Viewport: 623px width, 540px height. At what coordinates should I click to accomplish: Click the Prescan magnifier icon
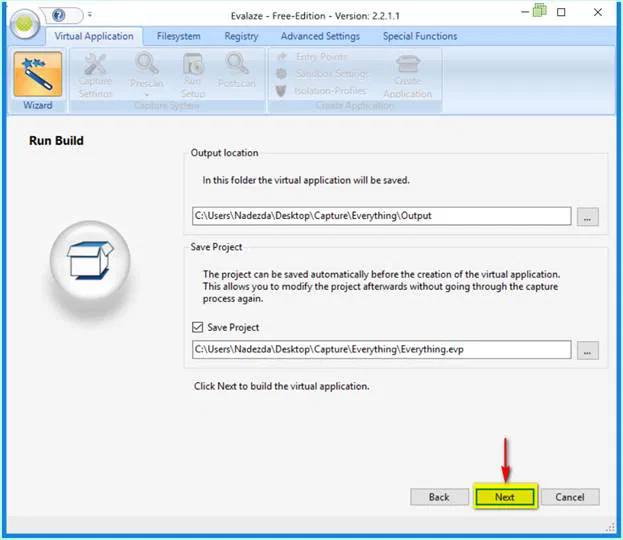[x=147, y=64]
